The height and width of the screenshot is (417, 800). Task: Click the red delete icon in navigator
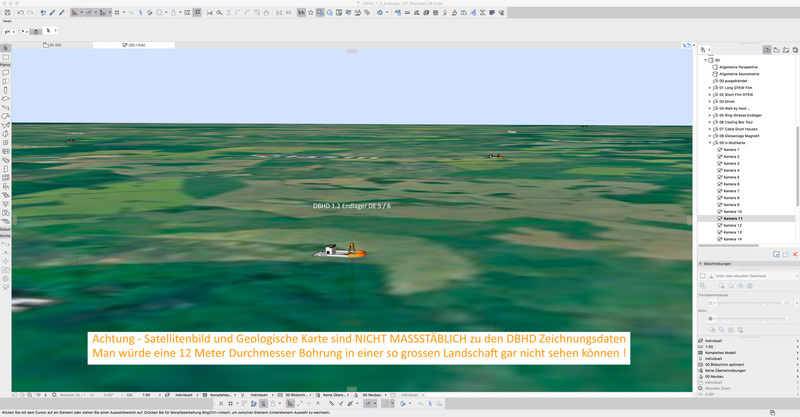coord(795,254)
